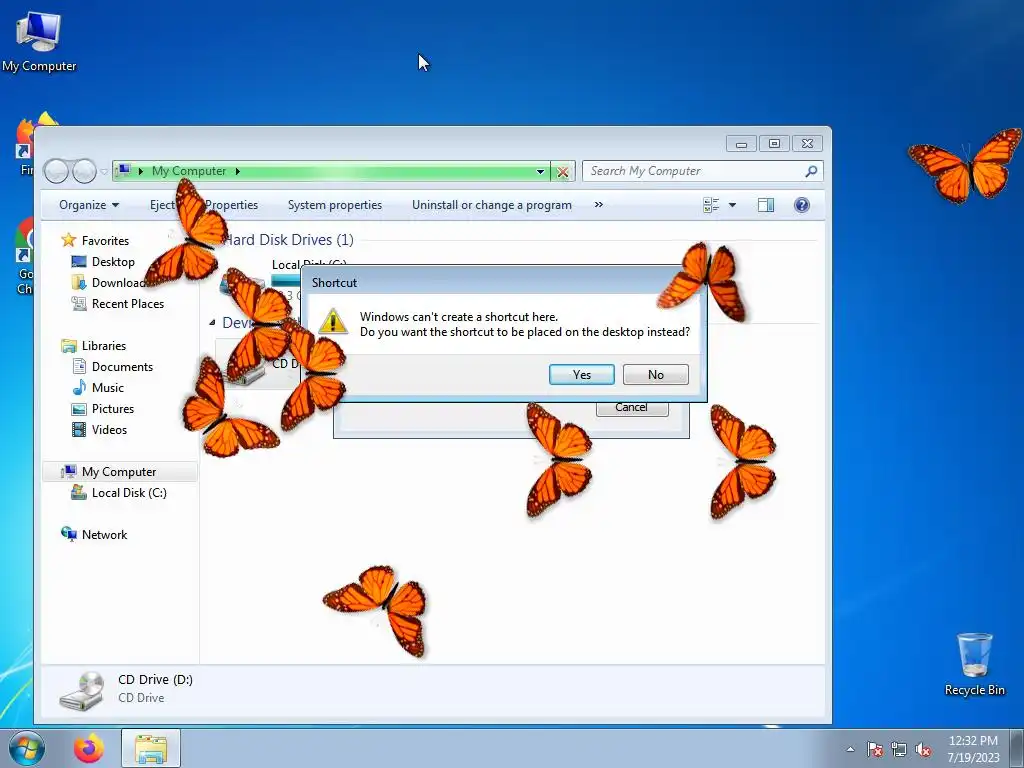Click the Libraries folder icon

pyautogui.click(x=69, y=346)
